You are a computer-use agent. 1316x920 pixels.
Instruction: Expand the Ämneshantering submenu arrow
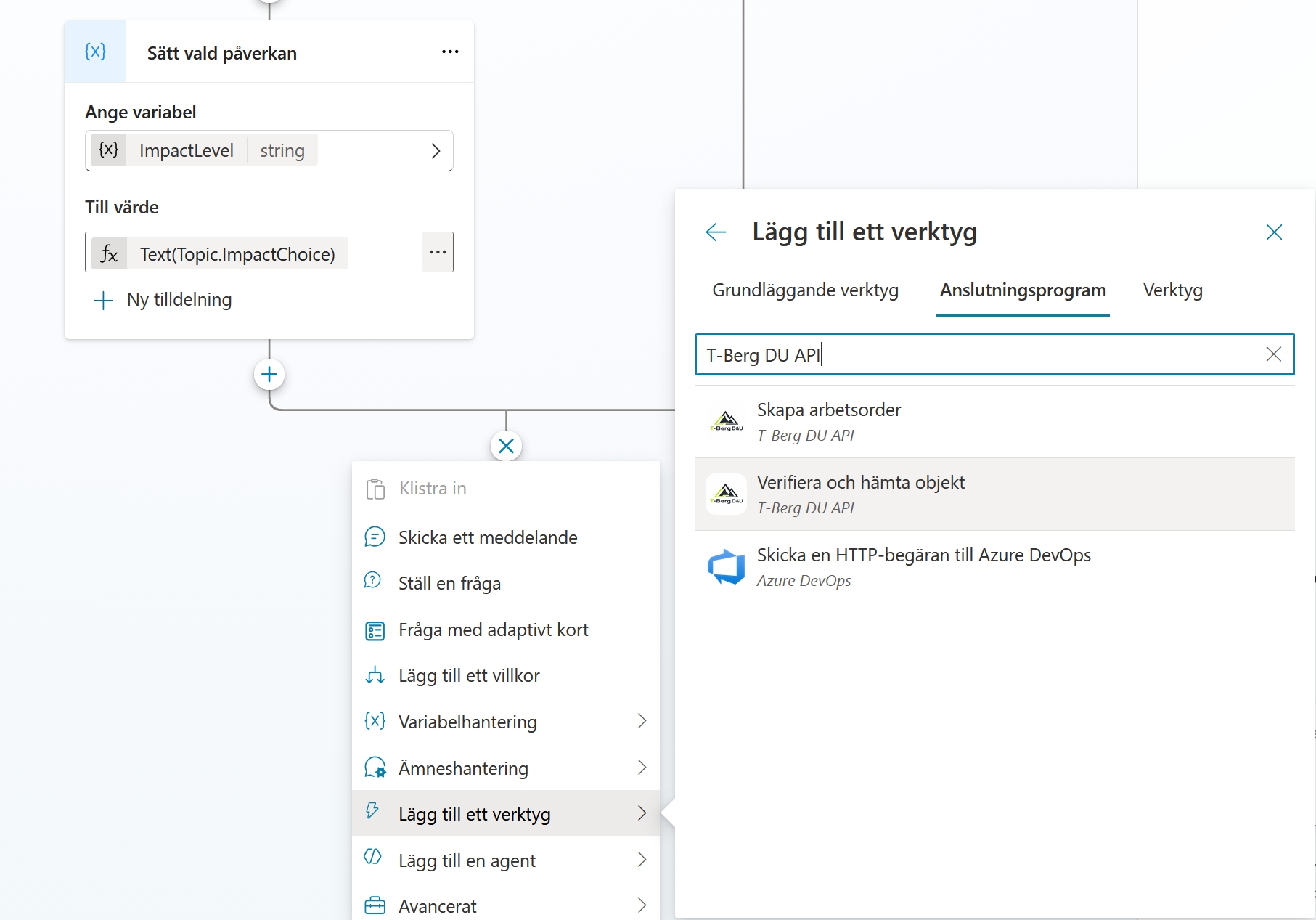(642, 768)
